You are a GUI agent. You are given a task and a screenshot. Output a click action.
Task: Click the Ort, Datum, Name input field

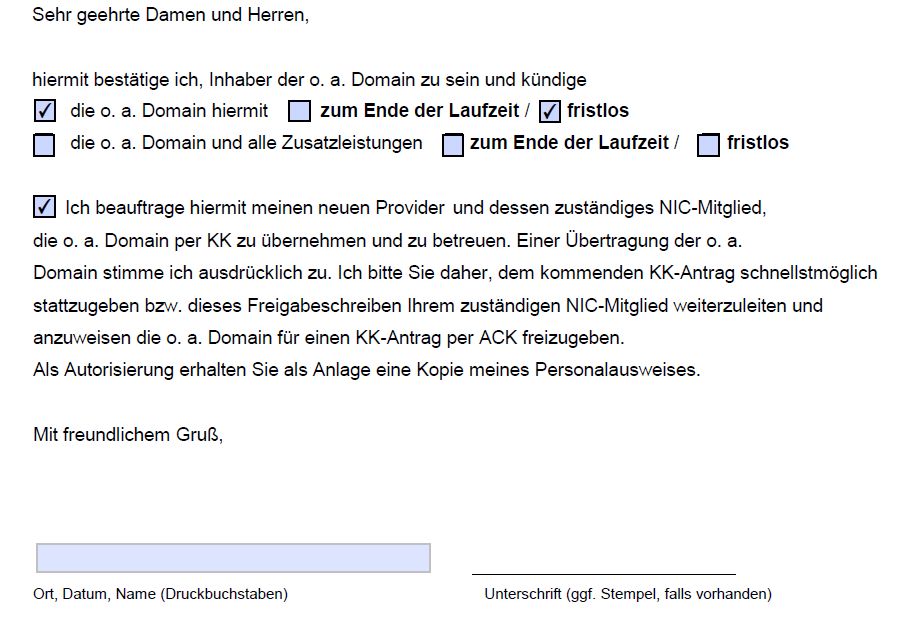(x=233, y=558)
